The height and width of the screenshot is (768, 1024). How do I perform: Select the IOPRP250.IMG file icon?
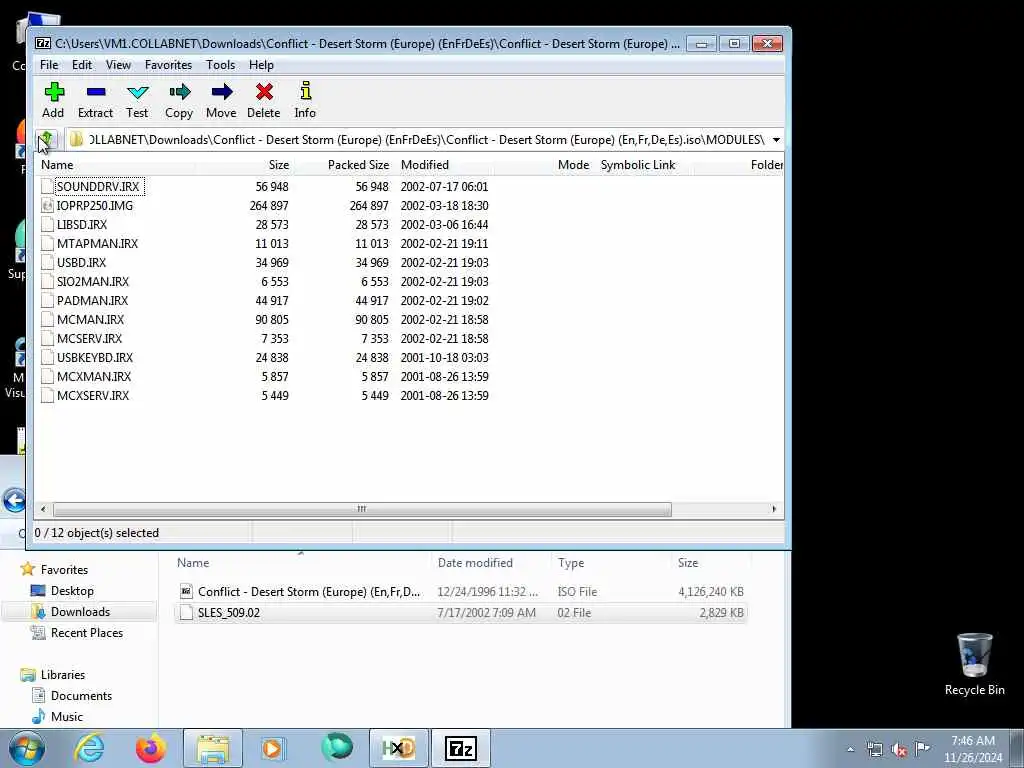click(47, 206)
